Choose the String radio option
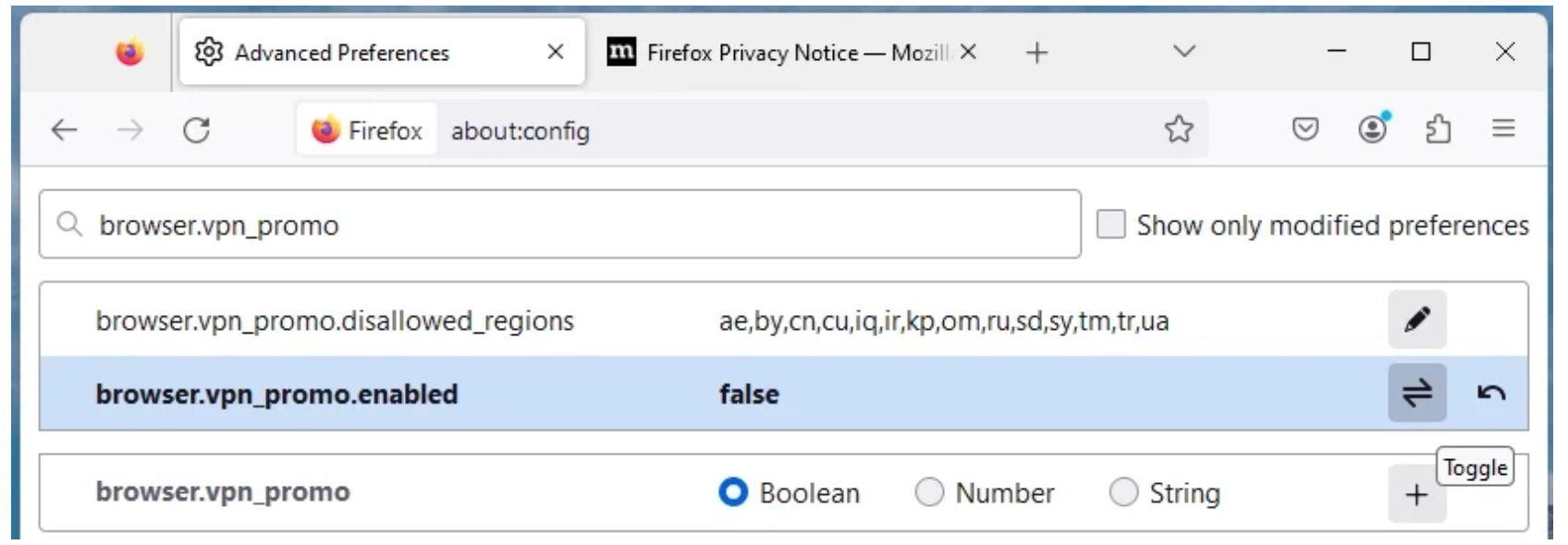Viewport: 1568px width, 545px height. tap(1123, 492)
